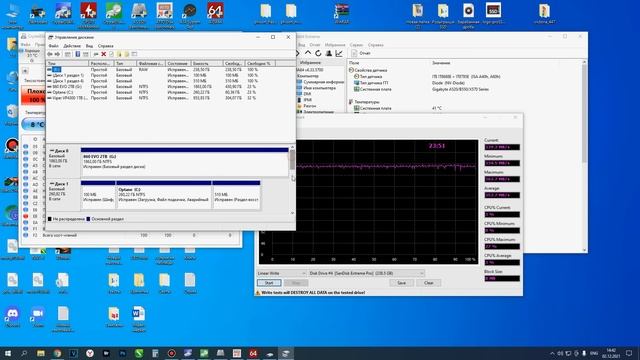640x360 pixels.
Task: Click the AIDA64 graph chart toolbar icon
Action: point(339,53)
